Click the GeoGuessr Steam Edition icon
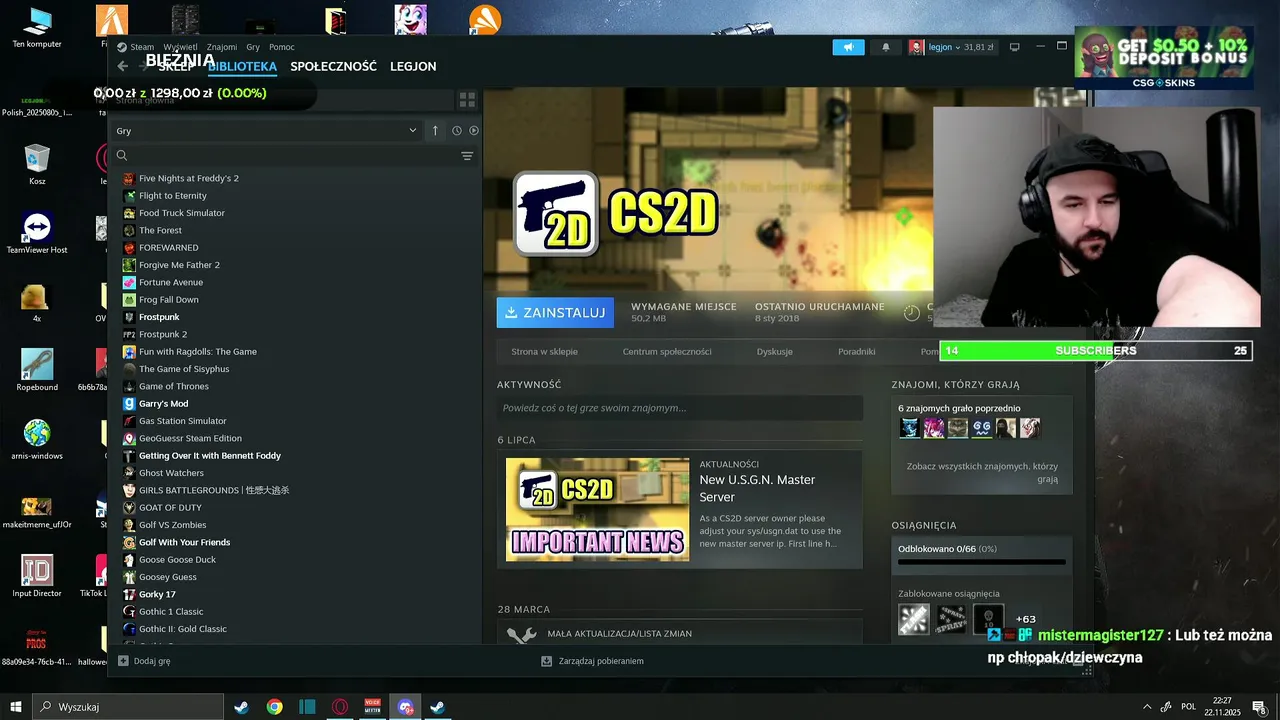The height and width of the screenshot is (720, 1280). 129,438
